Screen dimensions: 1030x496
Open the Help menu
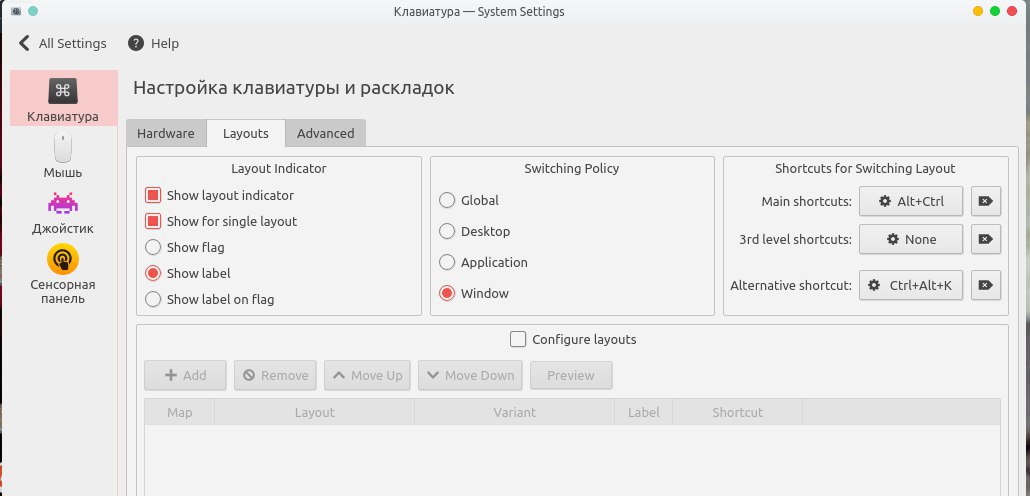[154, 43]
